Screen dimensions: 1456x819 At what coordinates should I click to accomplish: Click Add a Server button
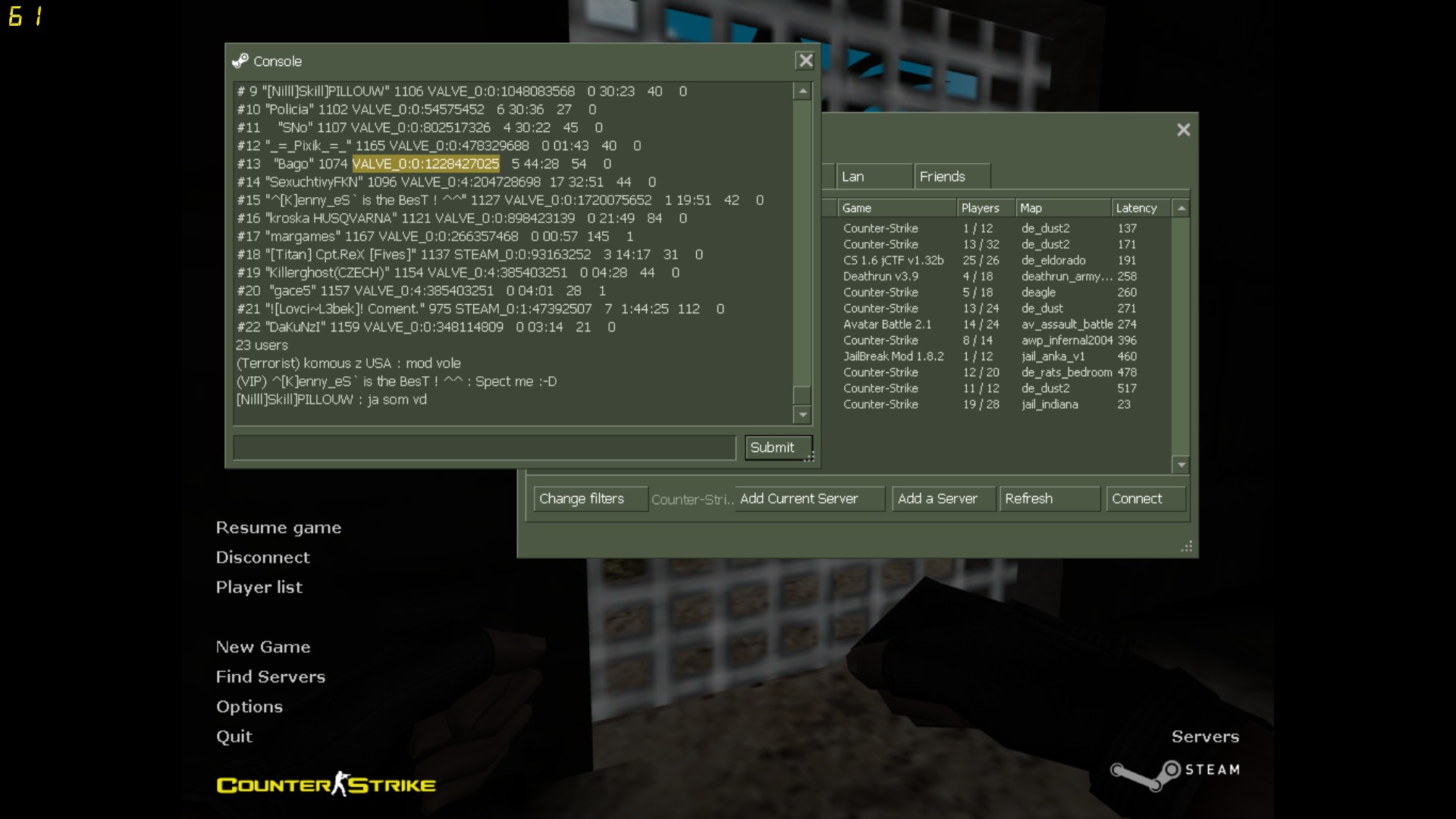pyautogui.click(x=943, y=498)
